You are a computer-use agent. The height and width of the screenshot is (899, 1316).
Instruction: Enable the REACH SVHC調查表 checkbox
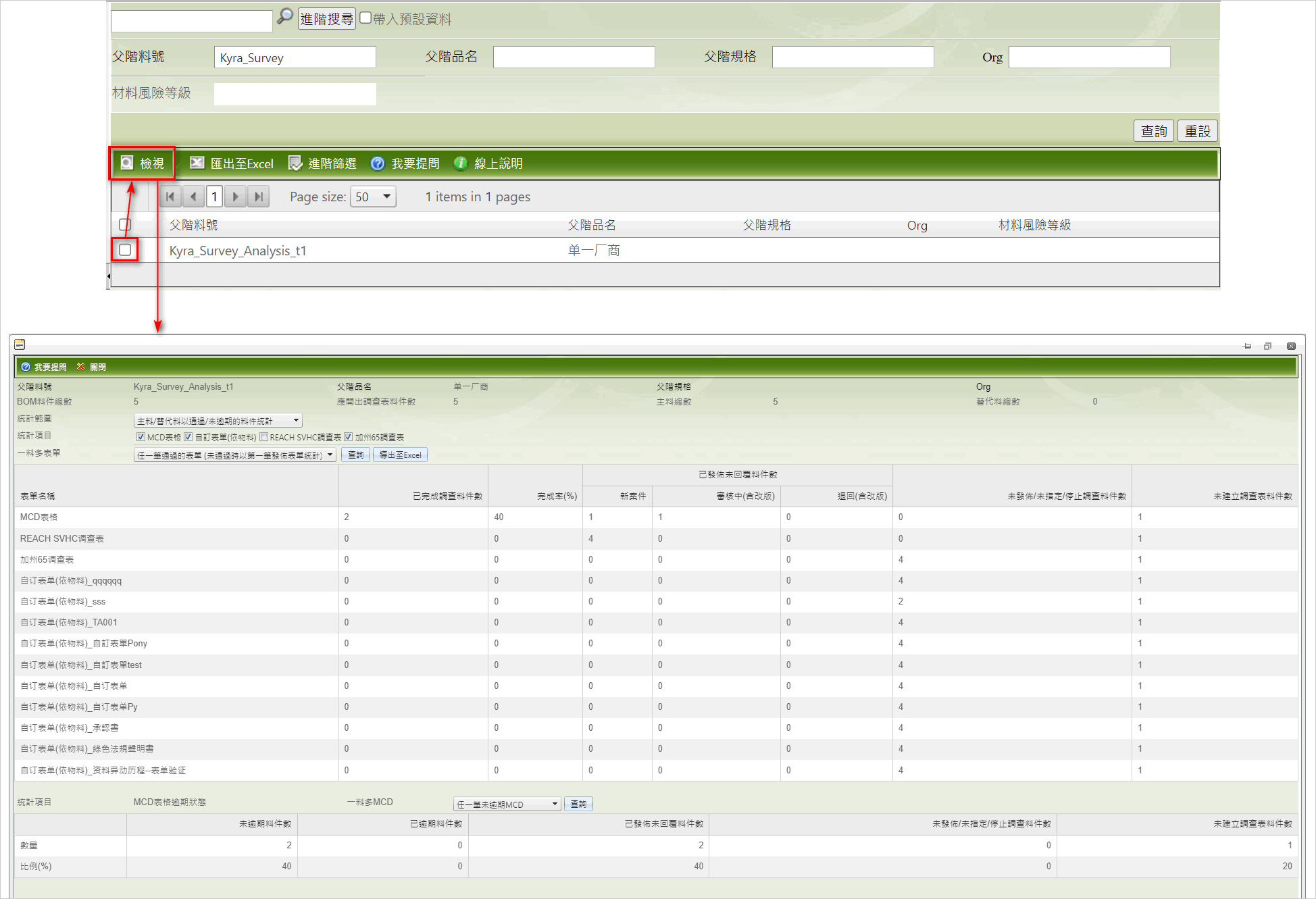pyautogui.click(x=264, y=437)
